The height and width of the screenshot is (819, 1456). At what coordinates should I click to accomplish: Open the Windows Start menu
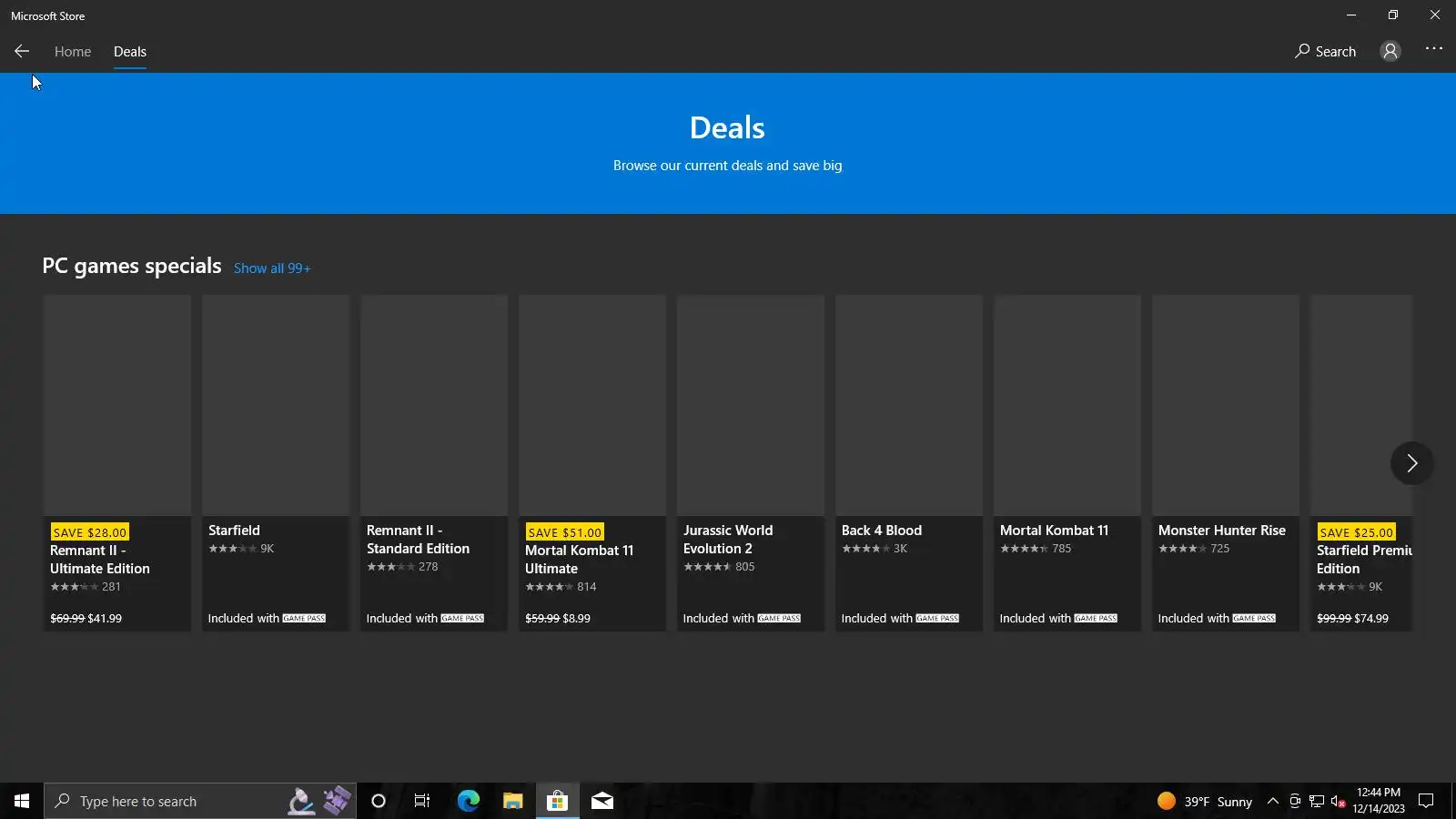click(22, 801)
